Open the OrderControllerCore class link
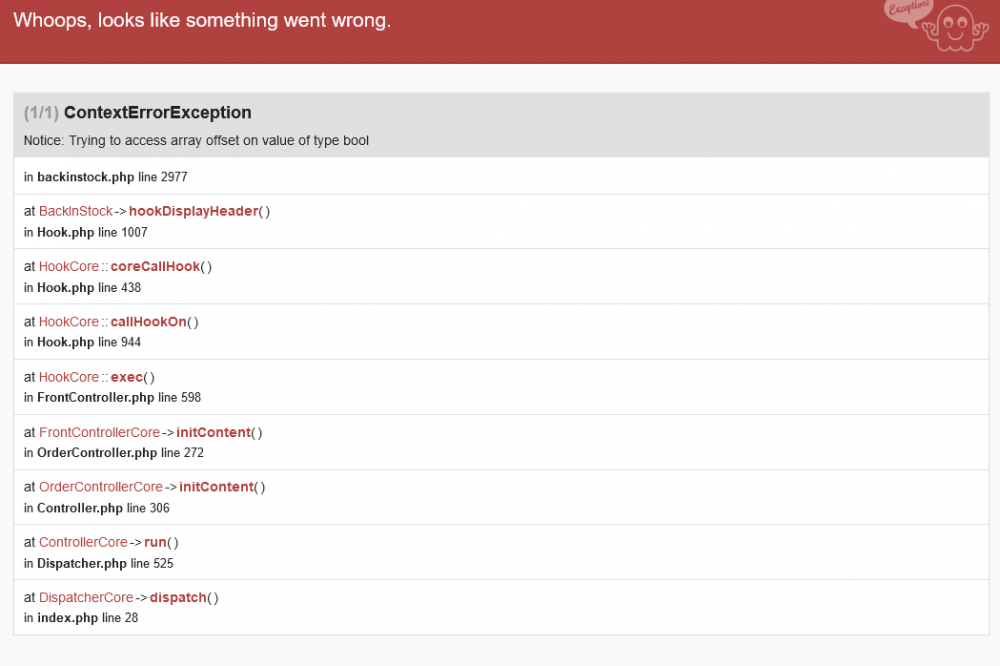Image resolution: width=1000 pixels, height=666 pixels. point(102,487)
